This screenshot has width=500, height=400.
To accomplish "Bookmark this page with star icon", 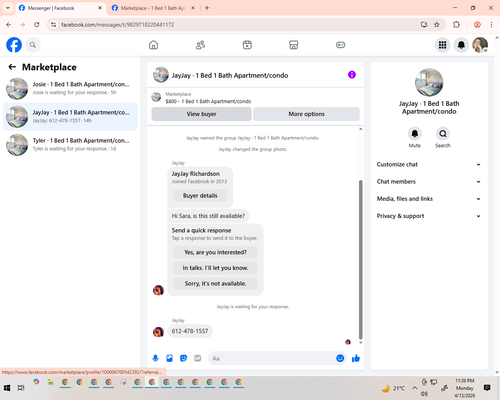I will click(x=437, y=25).
